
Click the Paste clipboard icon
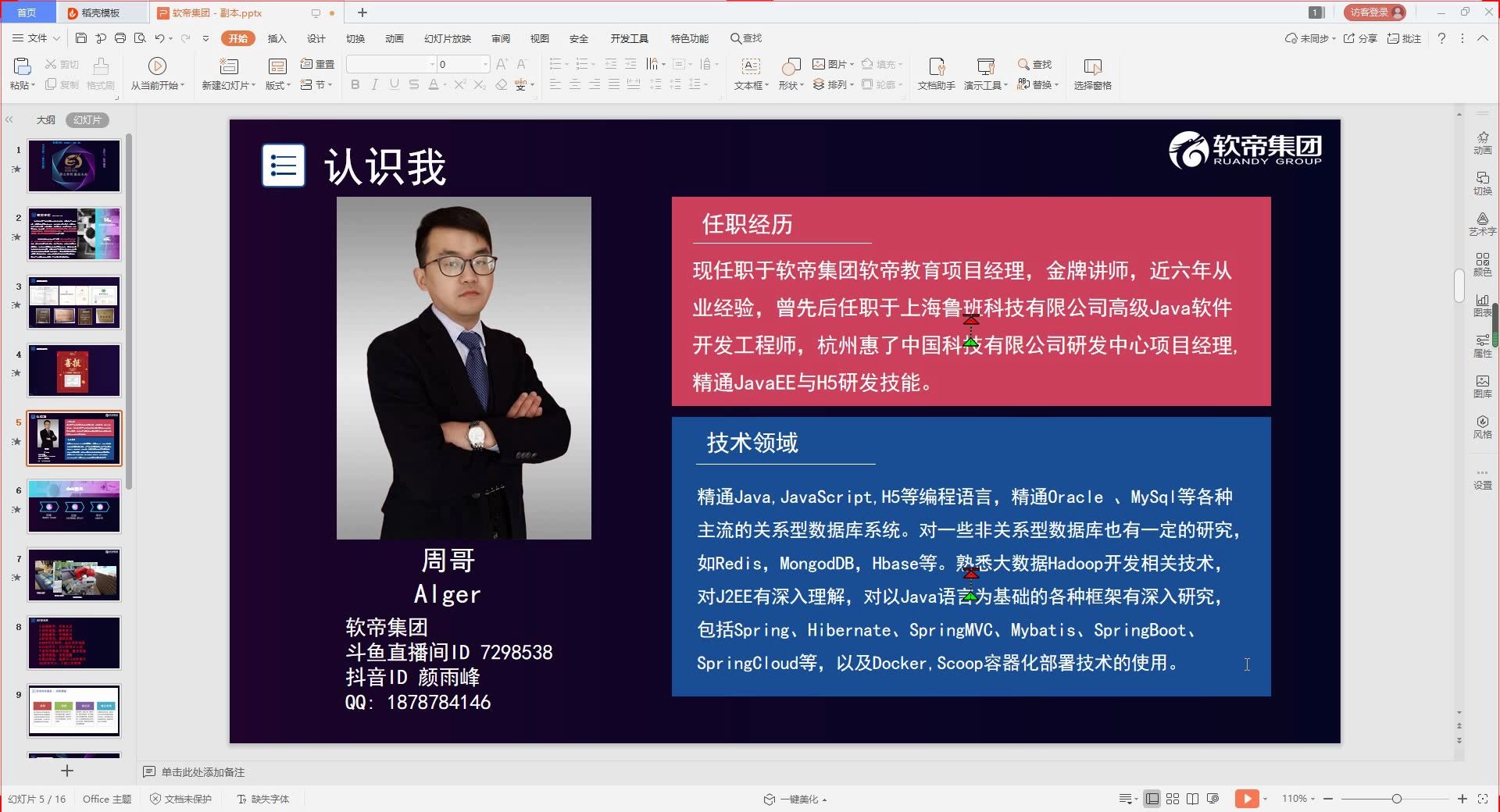click(22, 66)
